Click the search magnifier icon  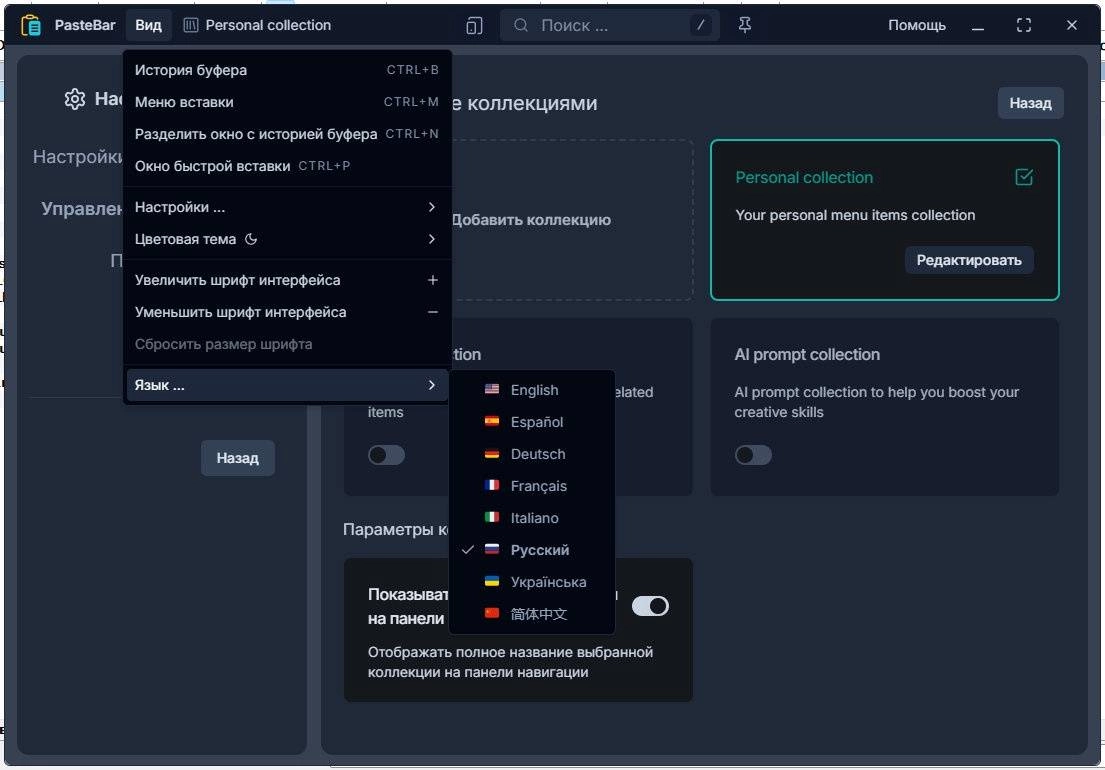pos(521,25)
